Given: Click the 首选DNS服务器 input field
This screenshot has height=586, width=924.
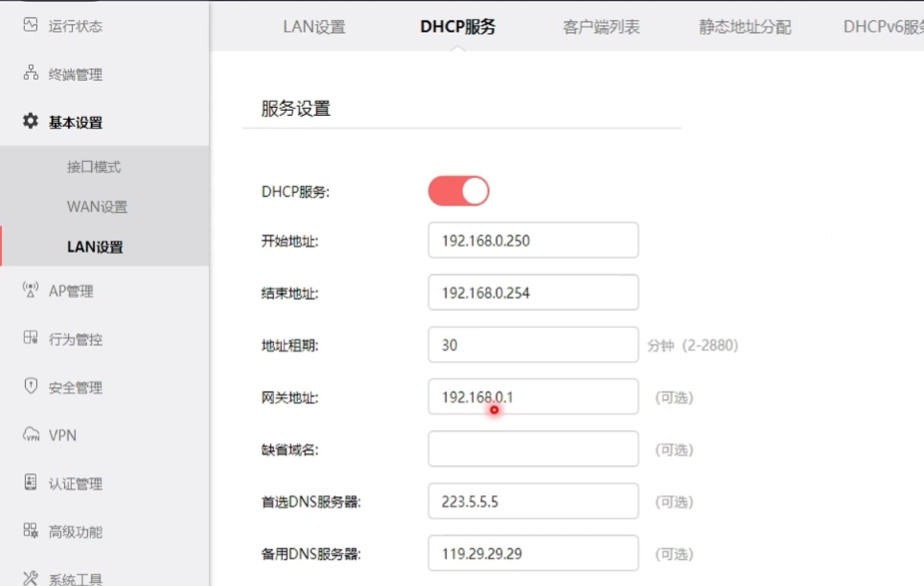Looking at the screenshot, I should (533, 501).
